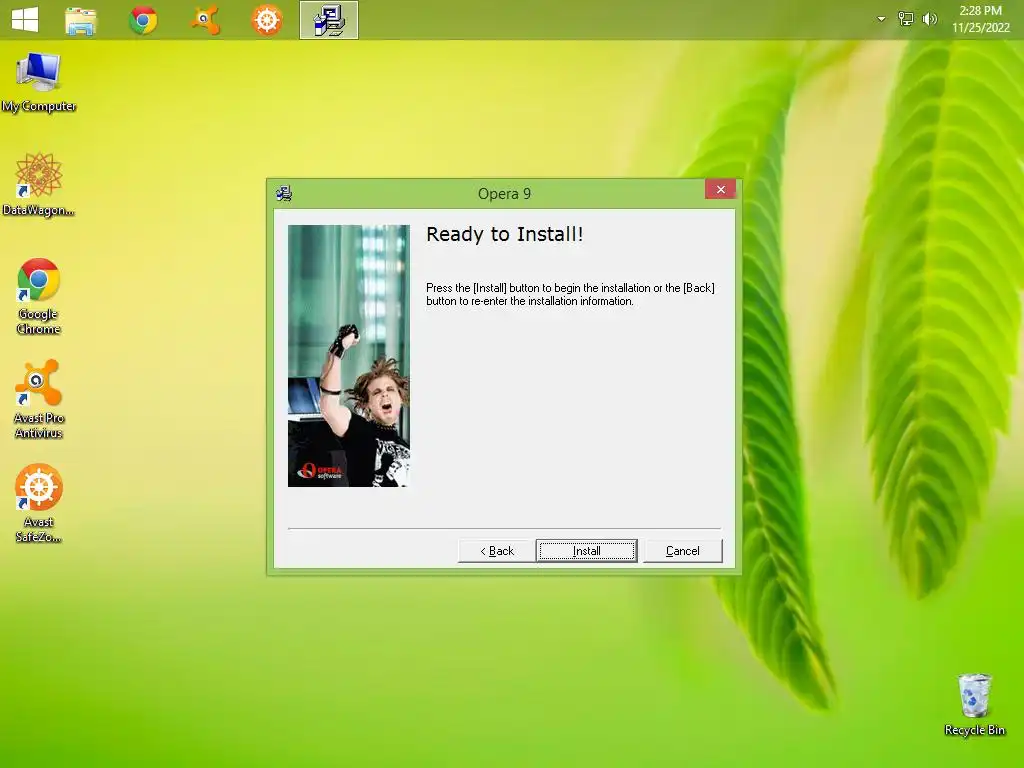Screen dimensions: 1024x768
Task: Click the 'Press the [Install] button' instruction text
Action: point(570,295)
